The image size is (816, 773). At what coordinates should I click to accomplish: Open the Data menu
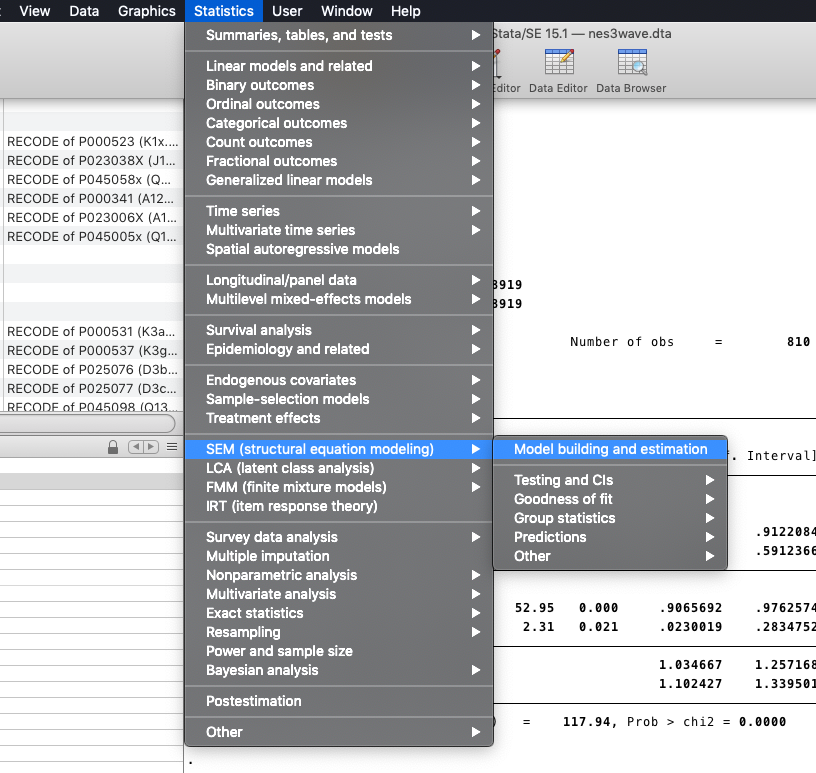84,11
